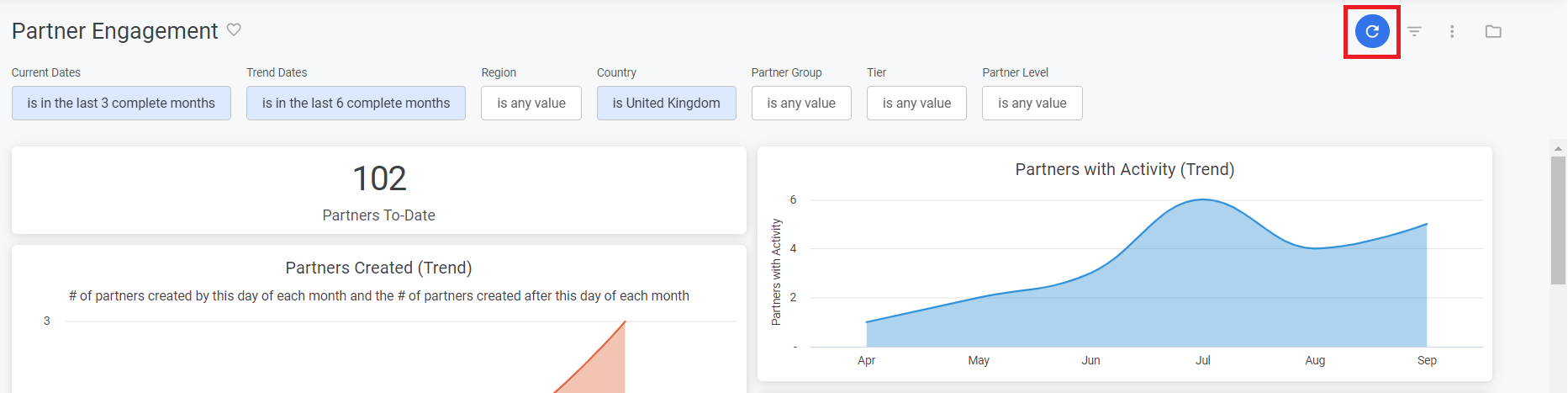Favorite the Partner Engagement dashboard with heart icon

(234, 29)
